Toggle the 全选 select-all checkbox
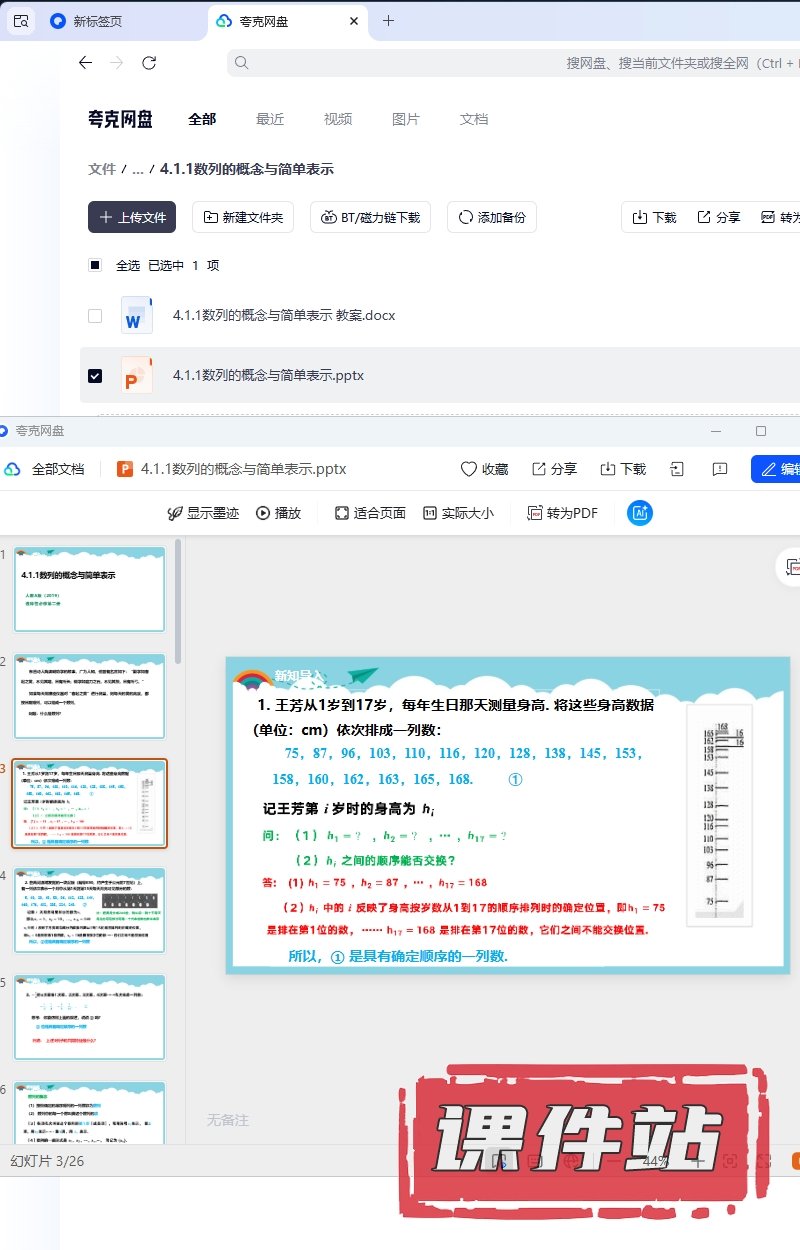The width and height of the screenshot is (800, 1250). coord(95,265)
